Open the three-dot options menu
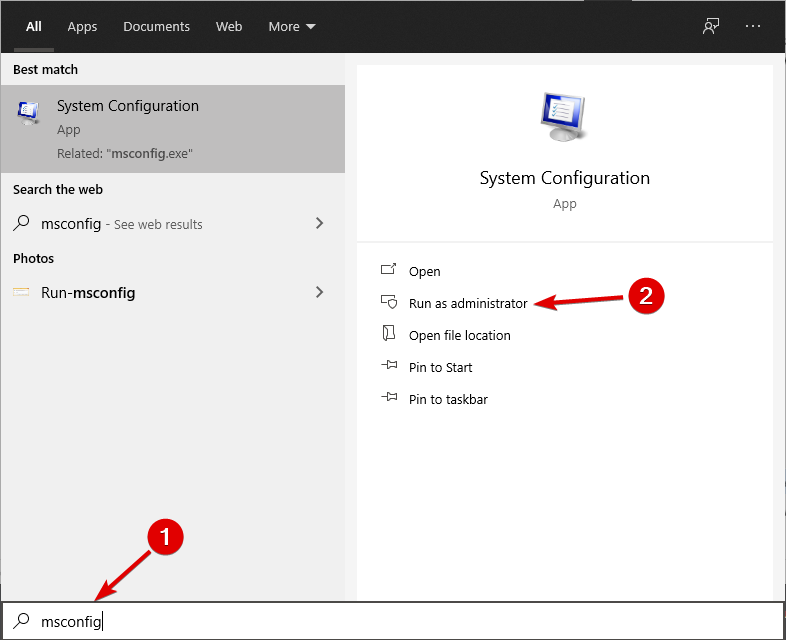This screenshot has width=786, height=640. [754, 27]
